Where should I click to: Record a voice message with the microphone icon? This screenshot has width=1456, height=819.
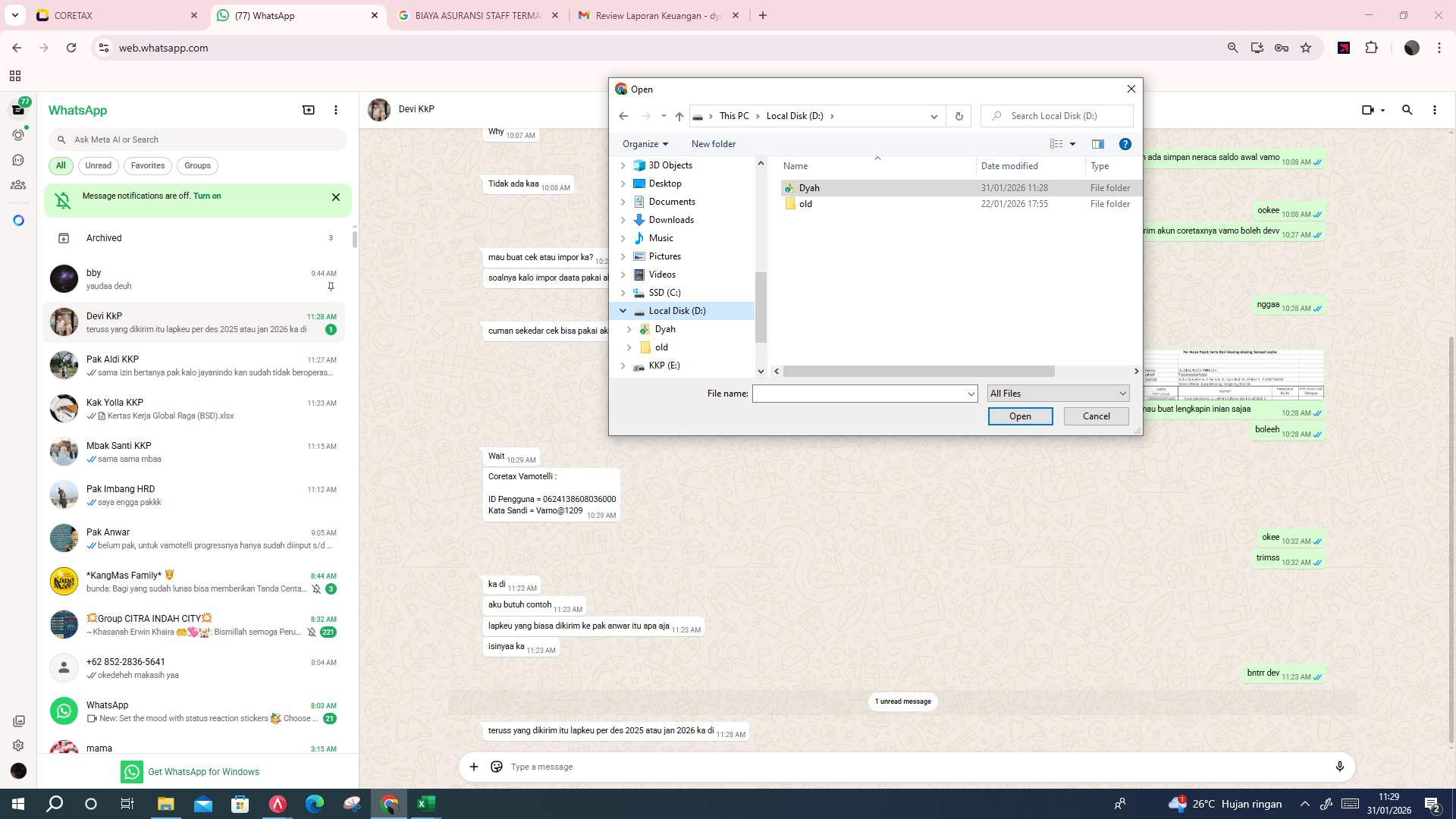pyautogui.click(x=1340, y=767)
